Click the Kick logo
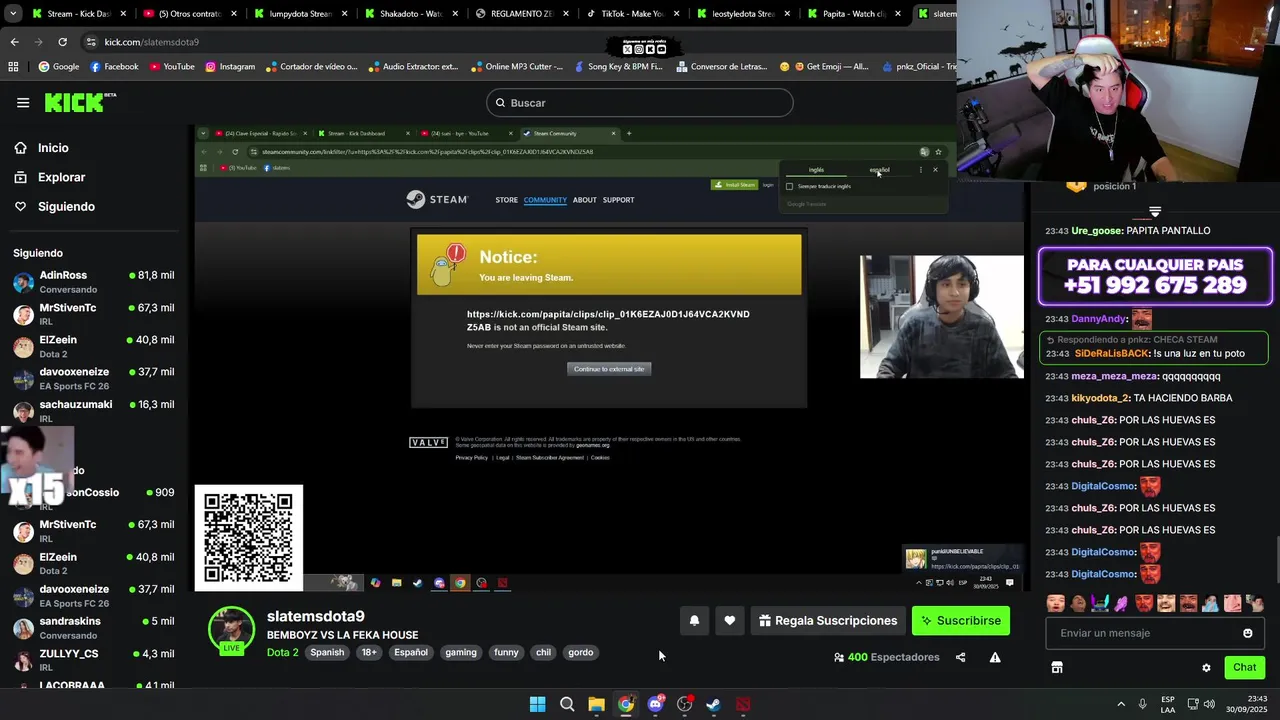This screenshot has height=720, width=1280. pyautogui.click(x=80, y=102)
